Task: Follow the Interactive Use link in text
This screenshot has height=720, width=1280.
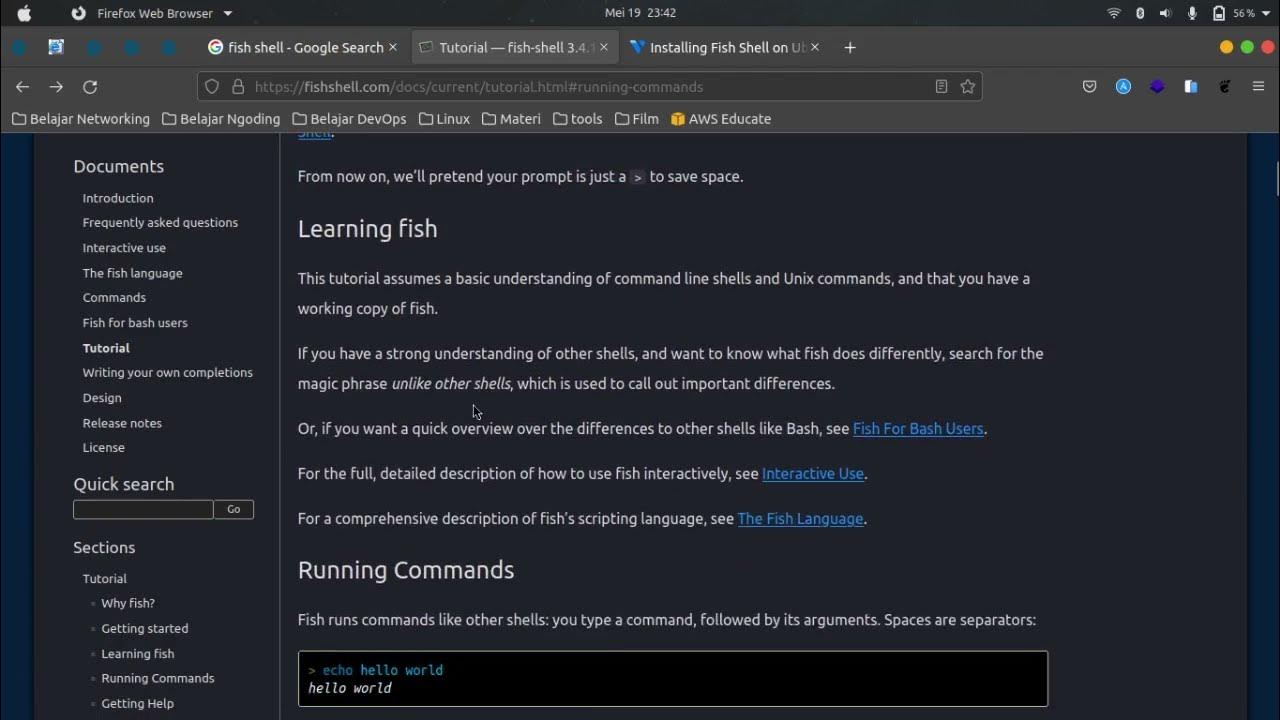Action: click(x=813, y=474)
